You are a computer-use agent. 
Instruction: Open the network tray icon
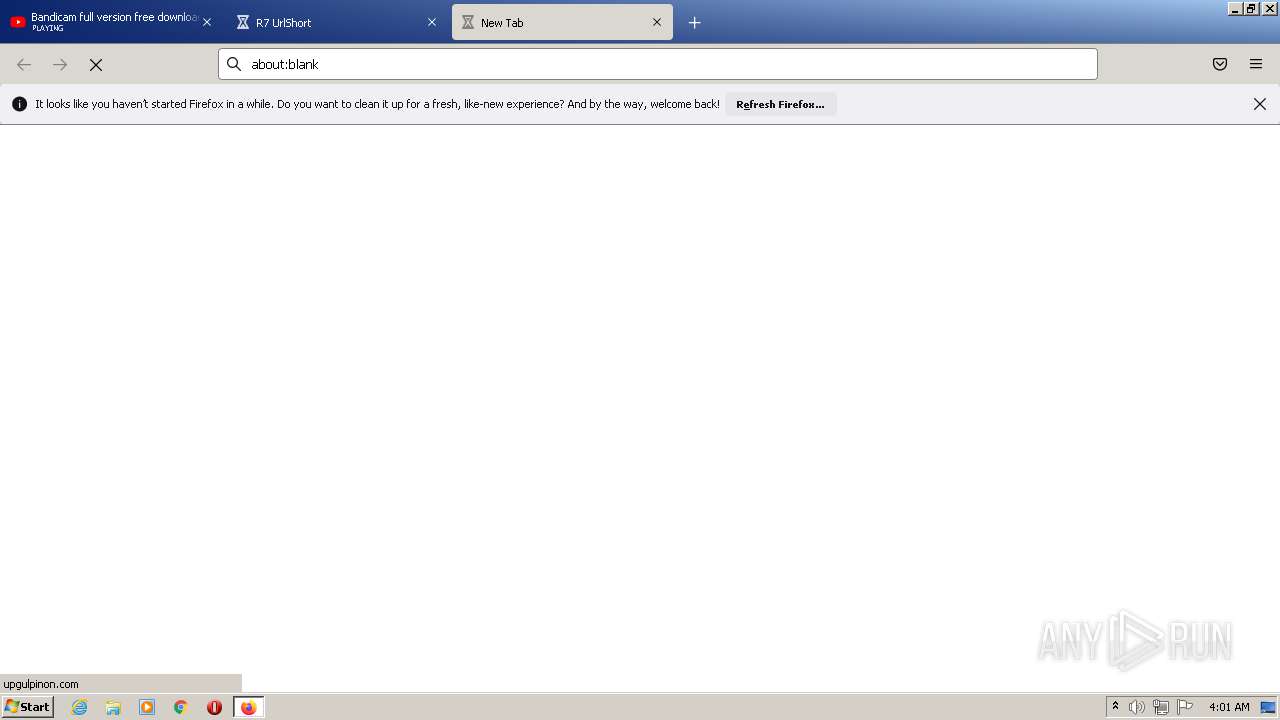point(1160,707)
